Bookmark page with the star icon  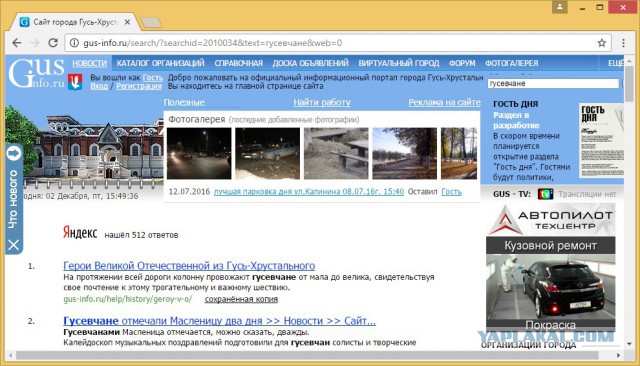click(602, 43)
